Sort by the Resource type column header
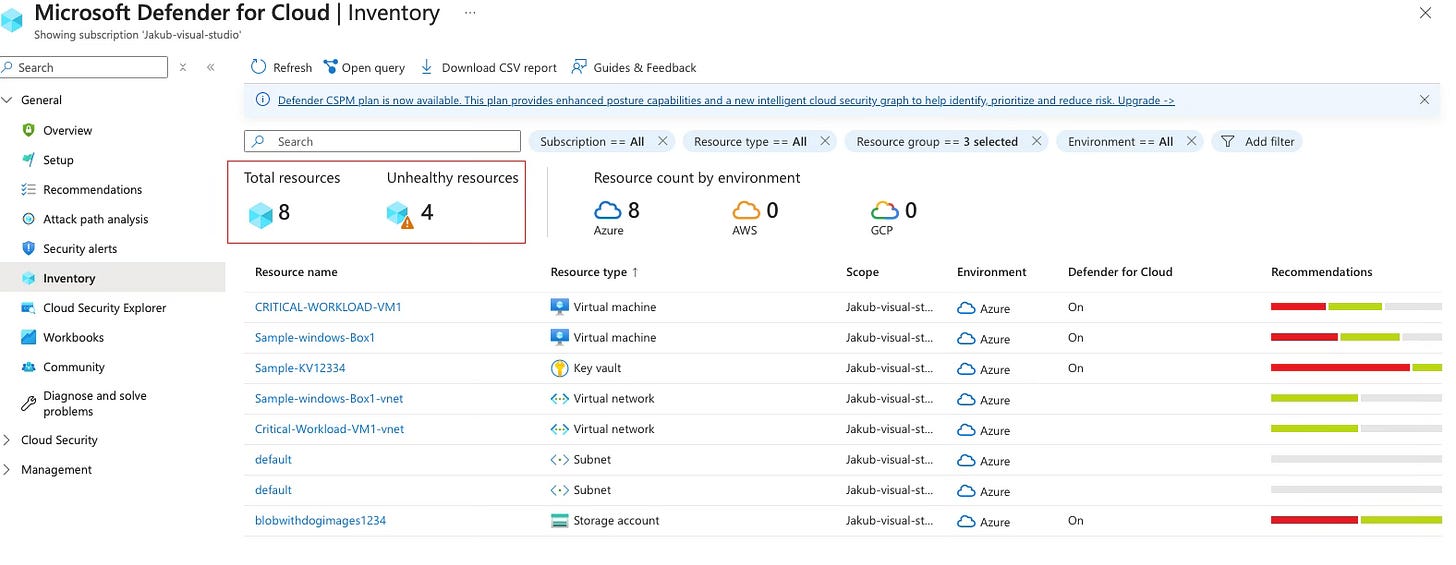 [x=594, y=272]
